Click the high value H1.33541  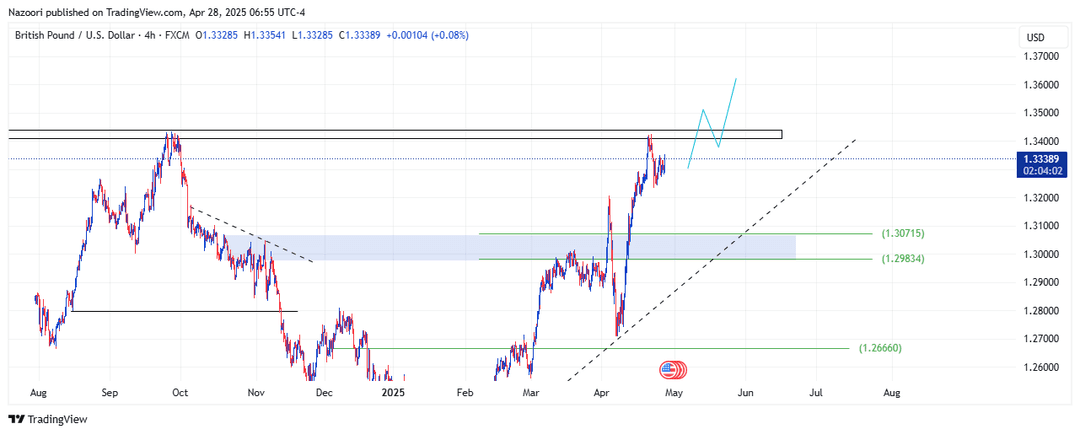pos(264,34)
